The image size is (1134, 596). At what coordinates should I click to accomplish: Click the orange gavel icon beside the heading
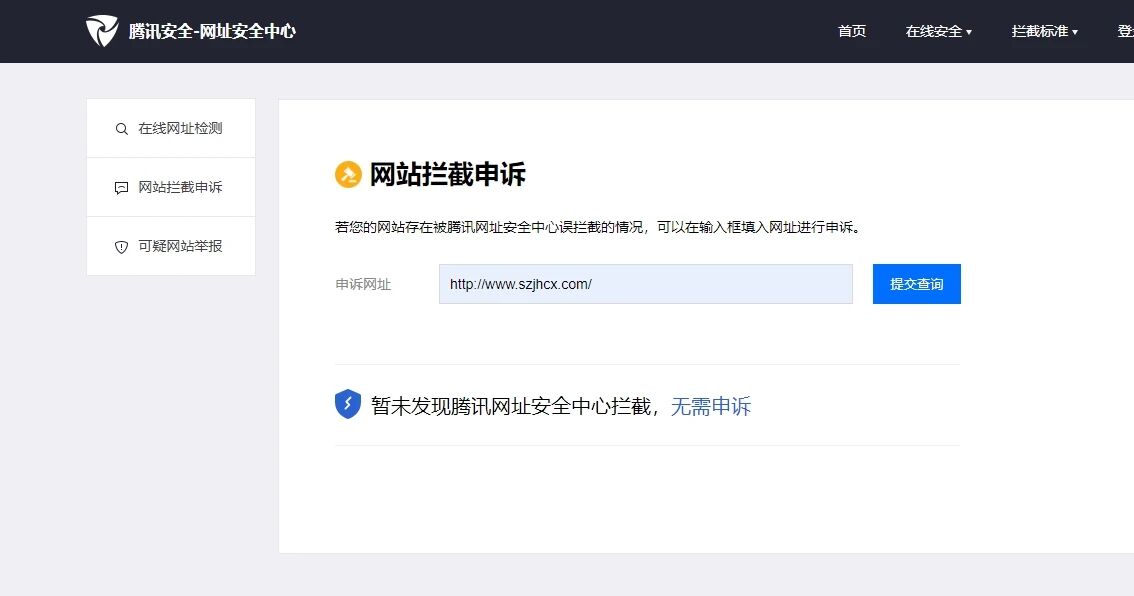click(348, 174)
